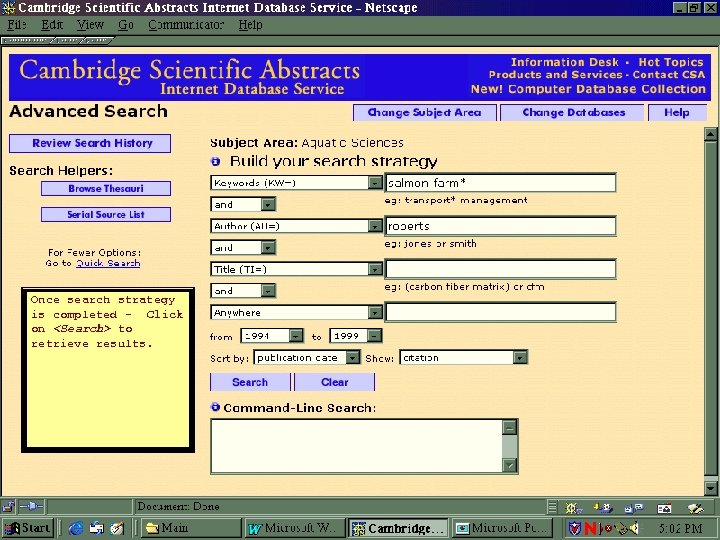Expand the Anywhere field dropdown

pyautogui.click(x=375, y=313)
